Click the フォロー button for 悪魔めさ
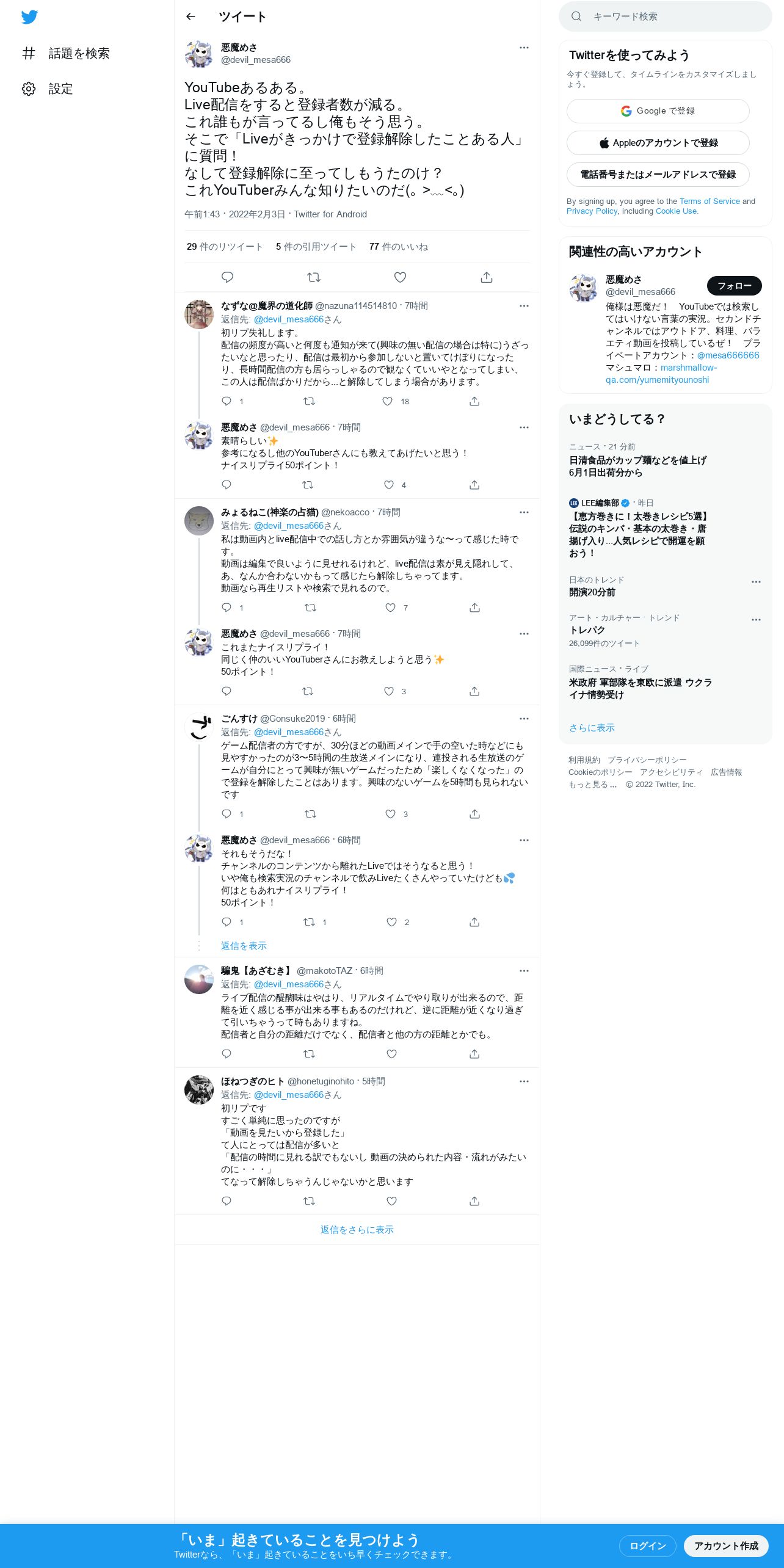784x1568 pixels. [735, 286]
